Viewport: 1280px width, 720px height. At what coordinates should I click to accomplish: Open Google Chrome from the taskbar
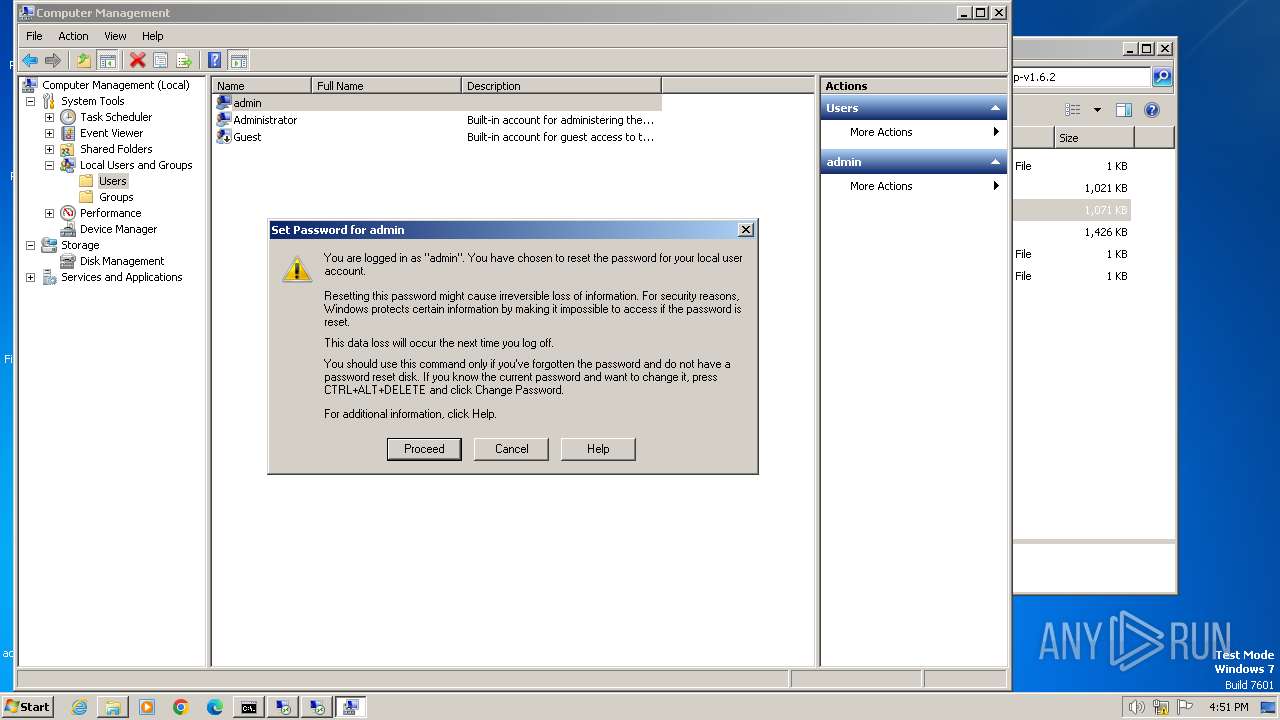click(181, 707)
